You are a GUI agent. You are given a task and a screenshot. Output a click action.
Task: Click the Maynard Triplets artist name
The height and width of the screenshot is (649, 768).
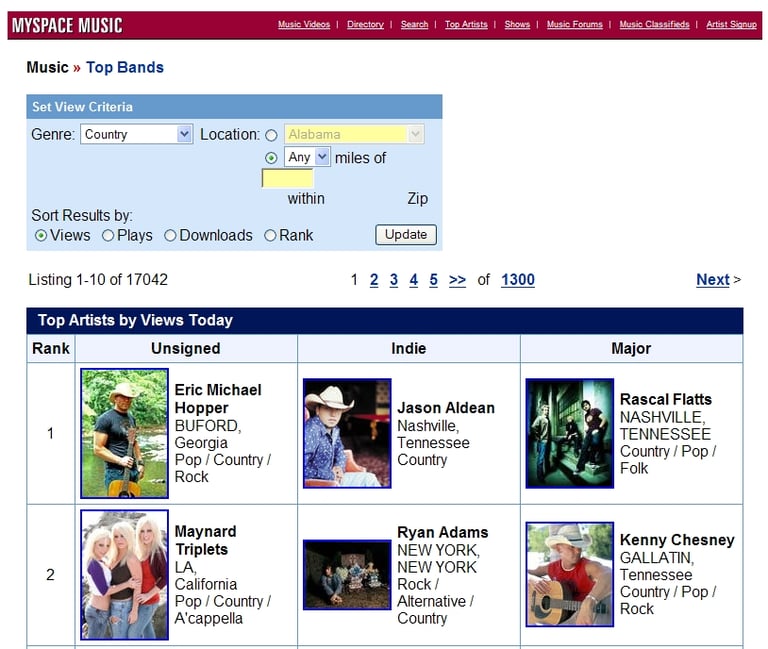205,540
